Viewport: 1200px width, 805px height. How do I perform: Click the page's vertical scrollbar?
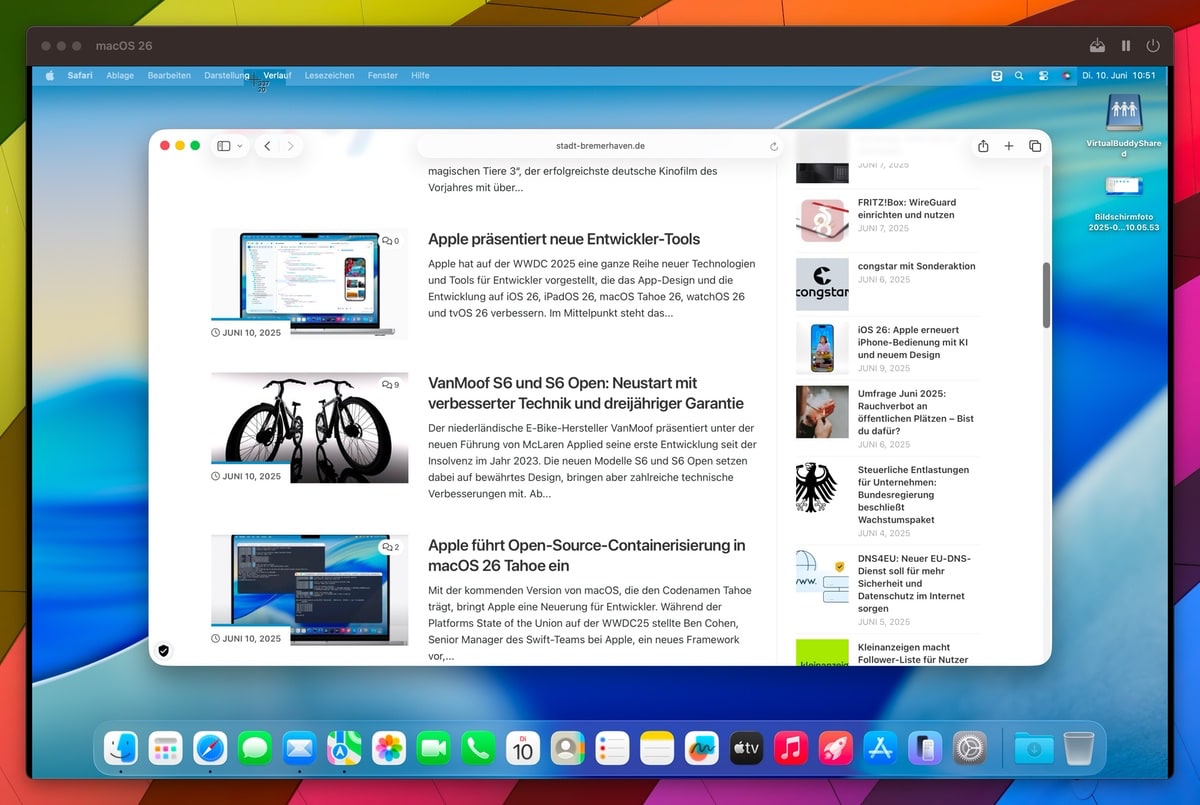pos(1046,295)
